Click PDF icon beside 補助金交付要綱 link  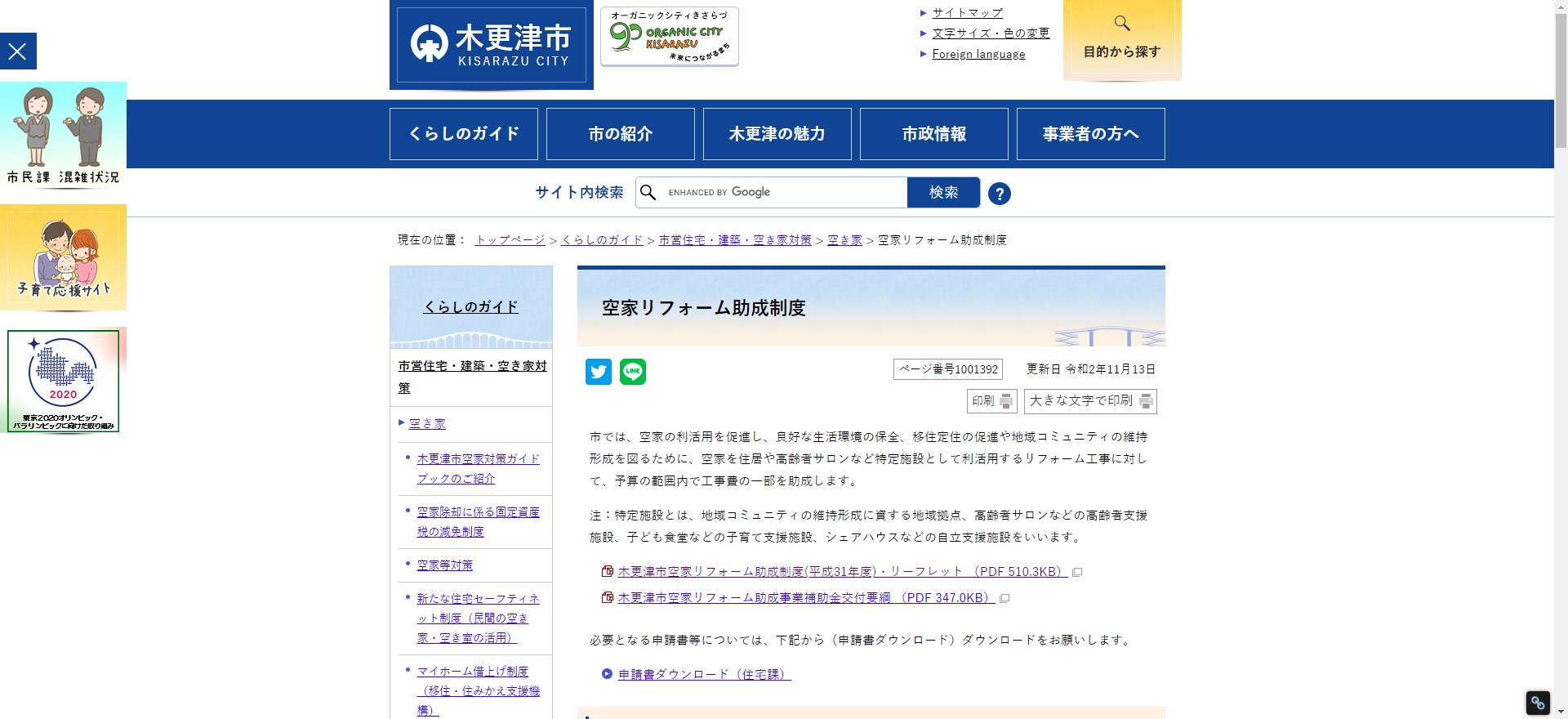[x=608, y=597]
